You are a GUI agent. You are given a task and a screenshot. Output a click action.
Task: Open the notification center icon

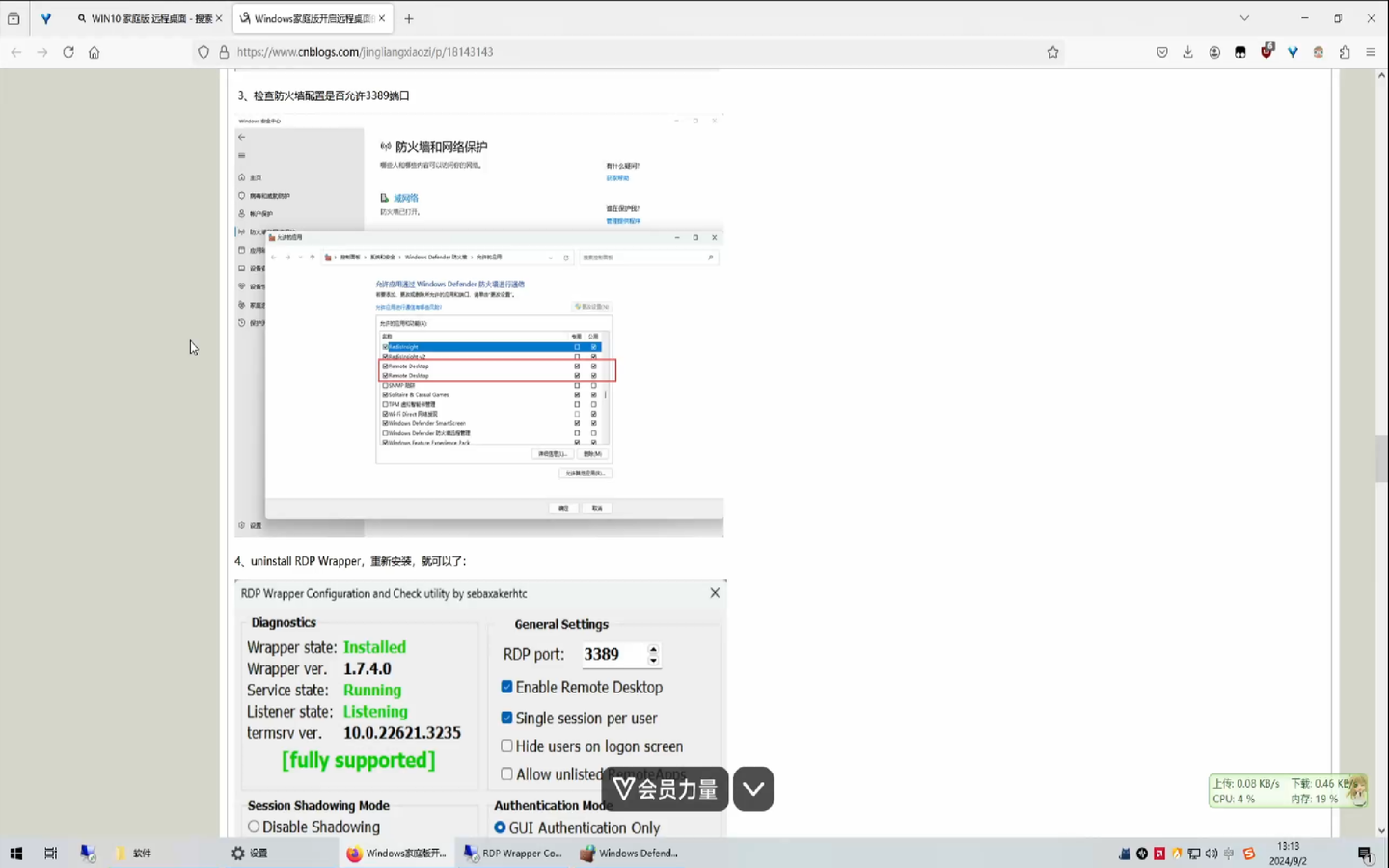[1365, 853]
